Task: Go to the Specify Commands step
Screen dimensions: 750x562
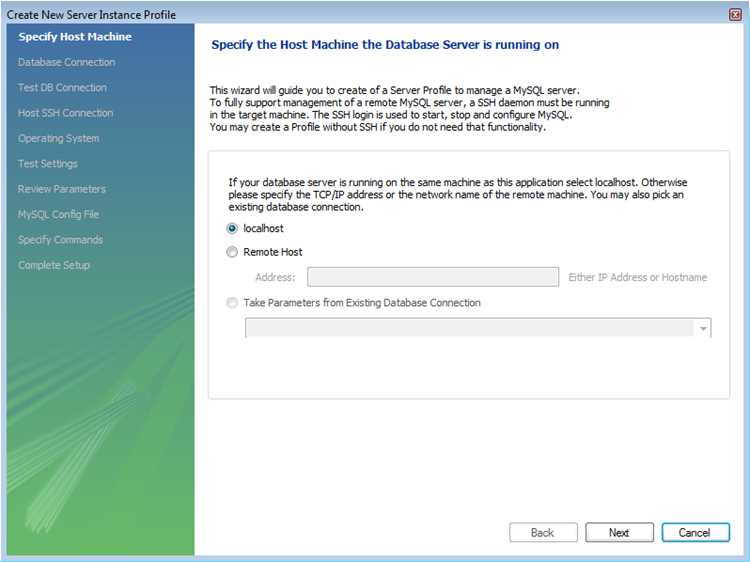Action: coord(60,240)
